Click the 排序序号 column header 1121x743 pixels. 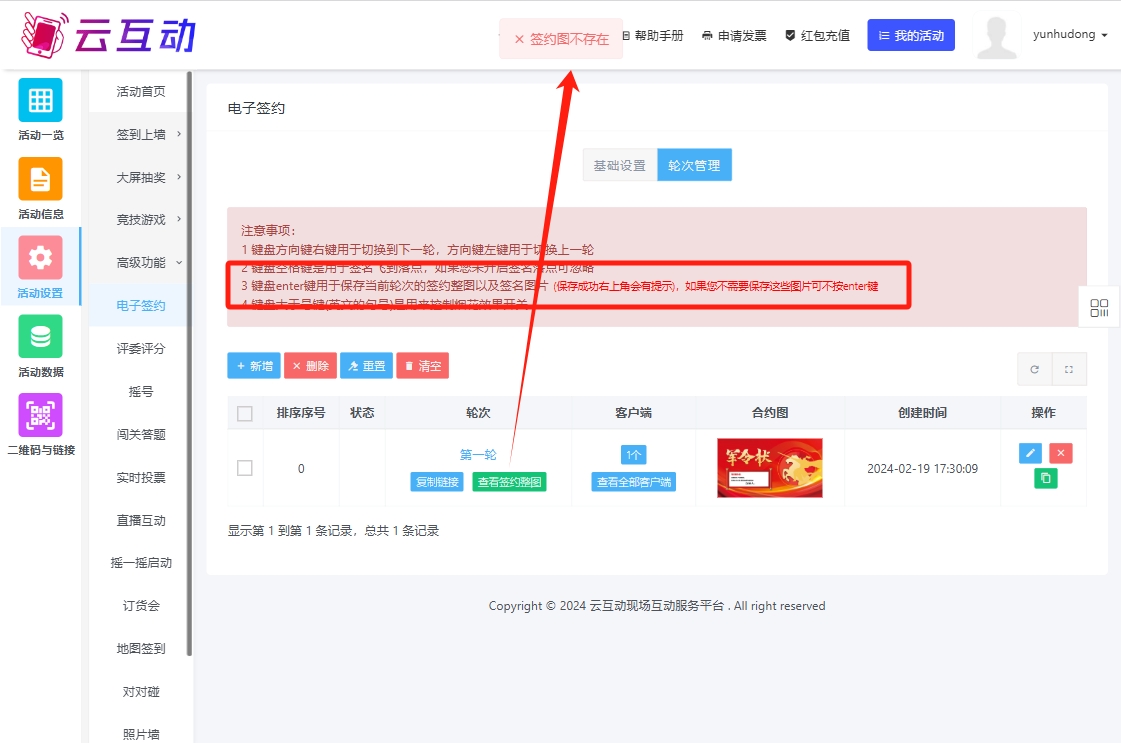pos(301,413)
